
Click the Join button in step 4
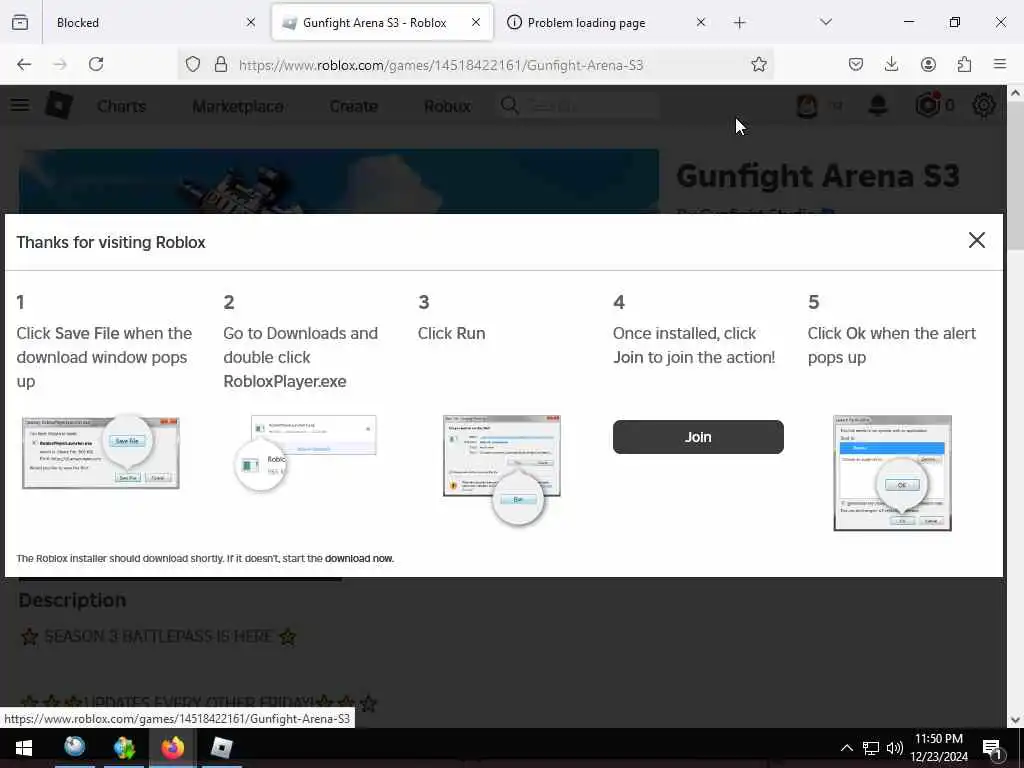click(698, 437)
